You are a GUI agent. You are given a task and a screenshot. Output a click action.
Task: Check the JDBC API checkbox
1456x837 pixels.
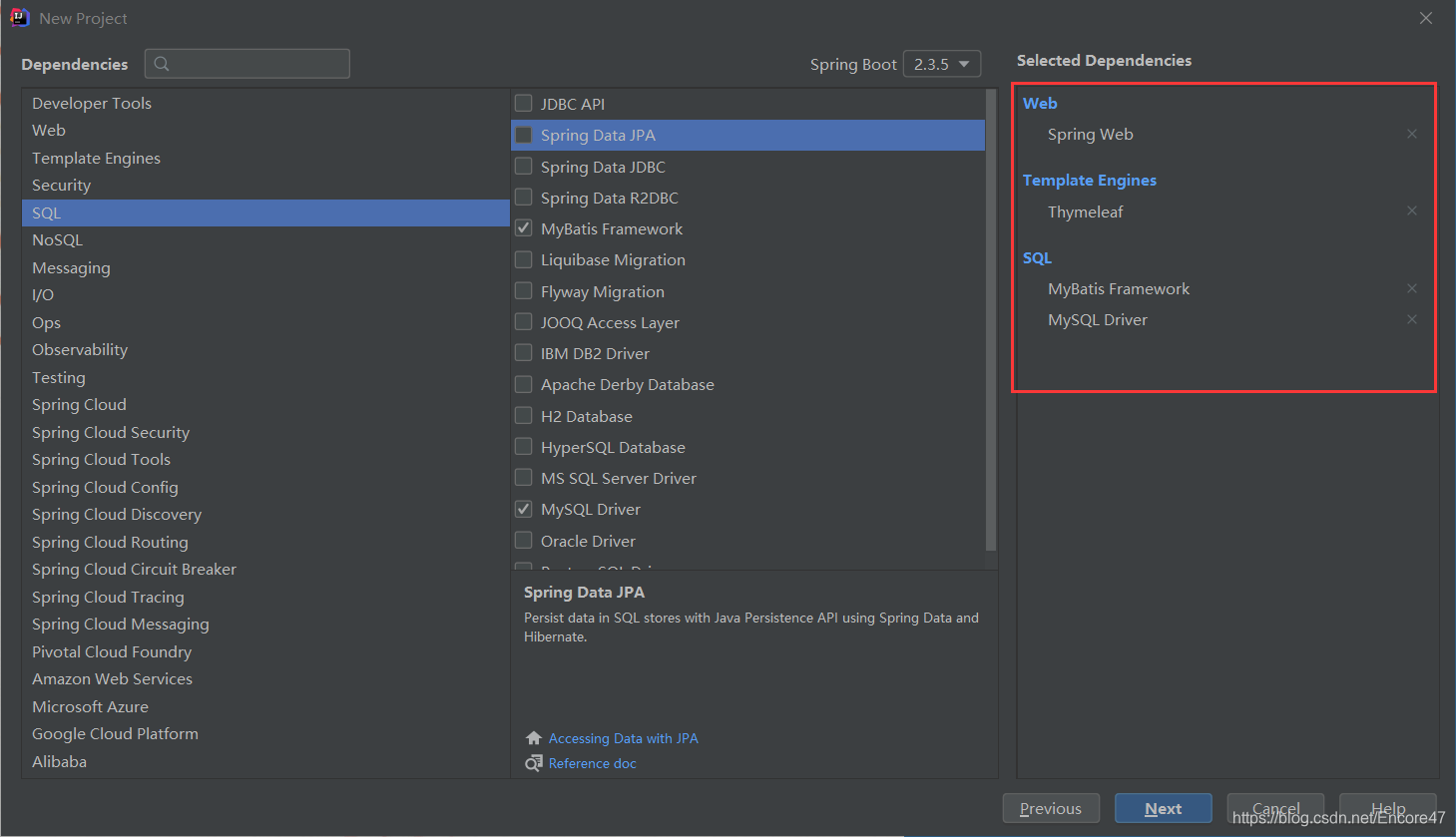point(523,103)
